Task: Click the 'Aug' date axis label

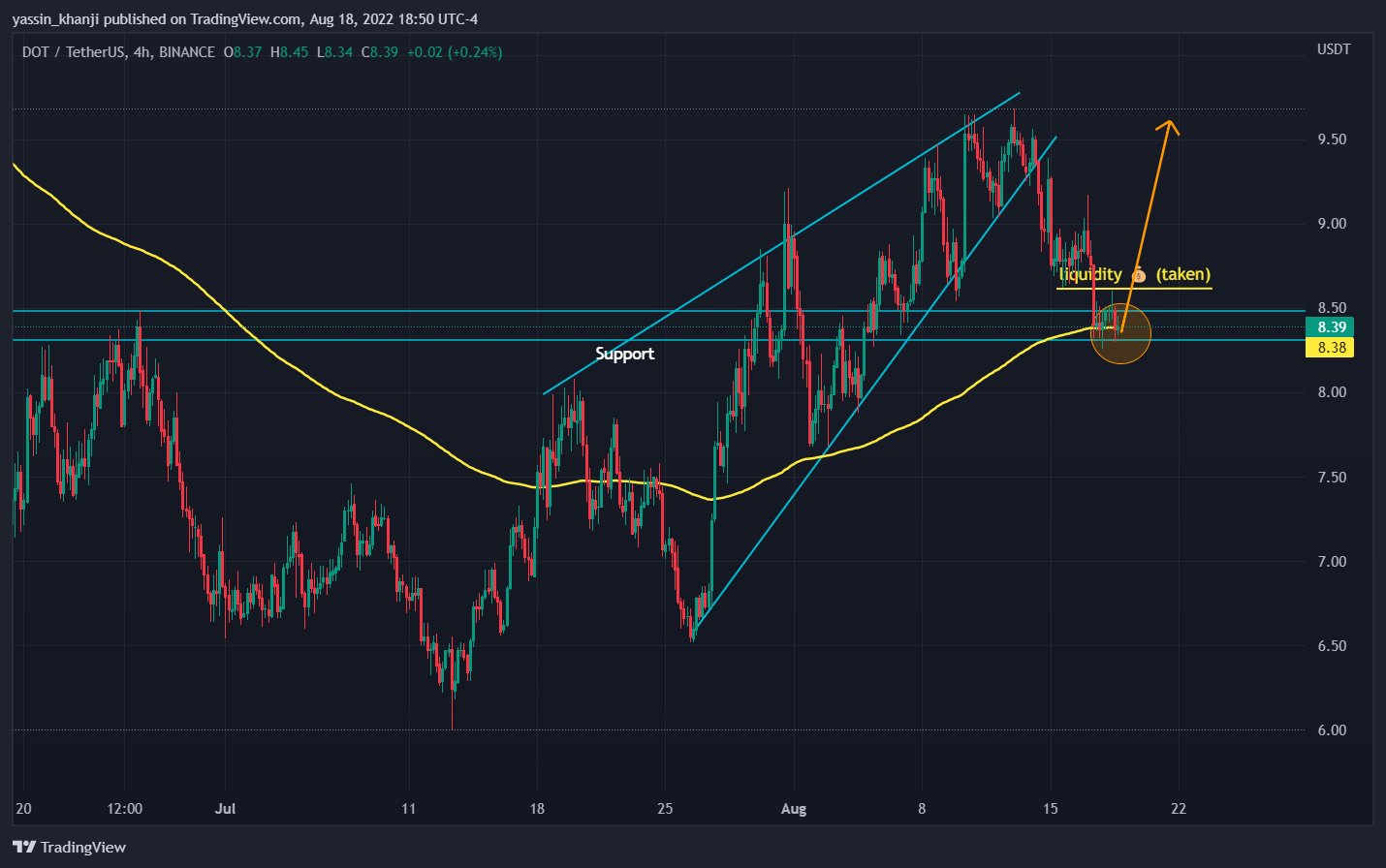Action: pyautogui.click(x=794, y=809)
